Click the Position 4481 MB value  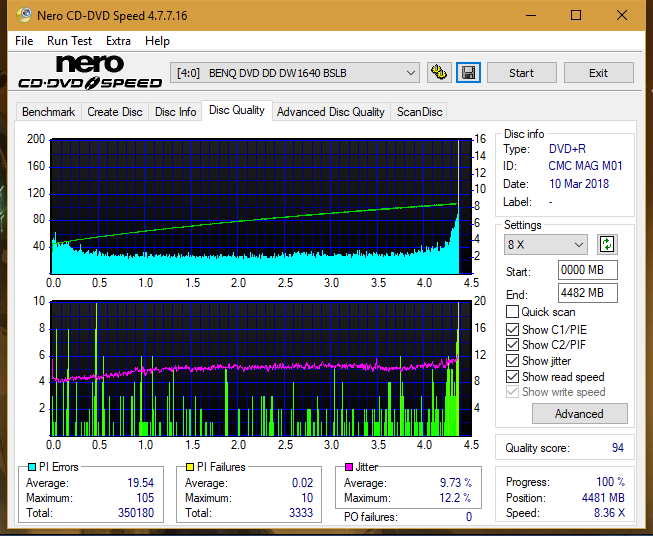(x=603, y=498)
